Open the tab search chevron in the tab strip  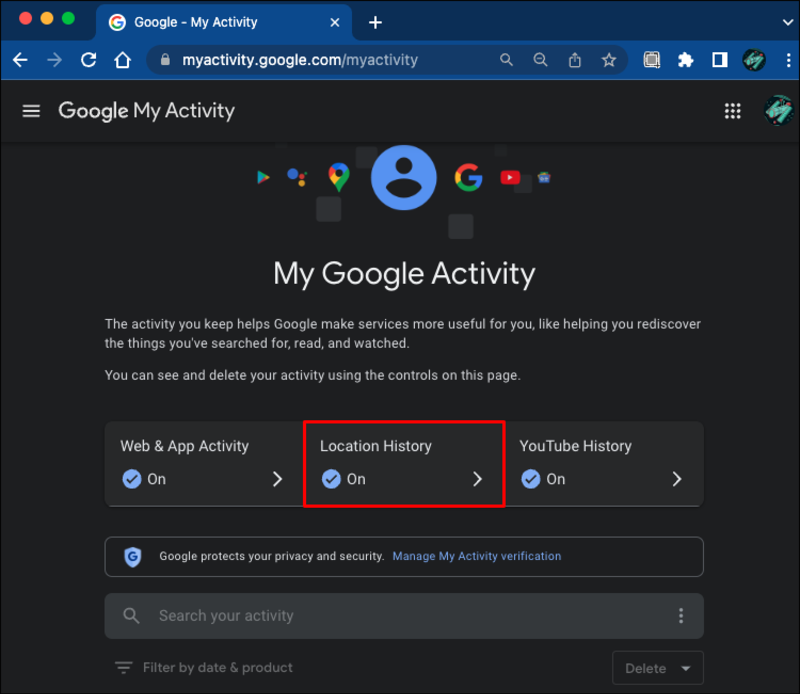point(788,22)
